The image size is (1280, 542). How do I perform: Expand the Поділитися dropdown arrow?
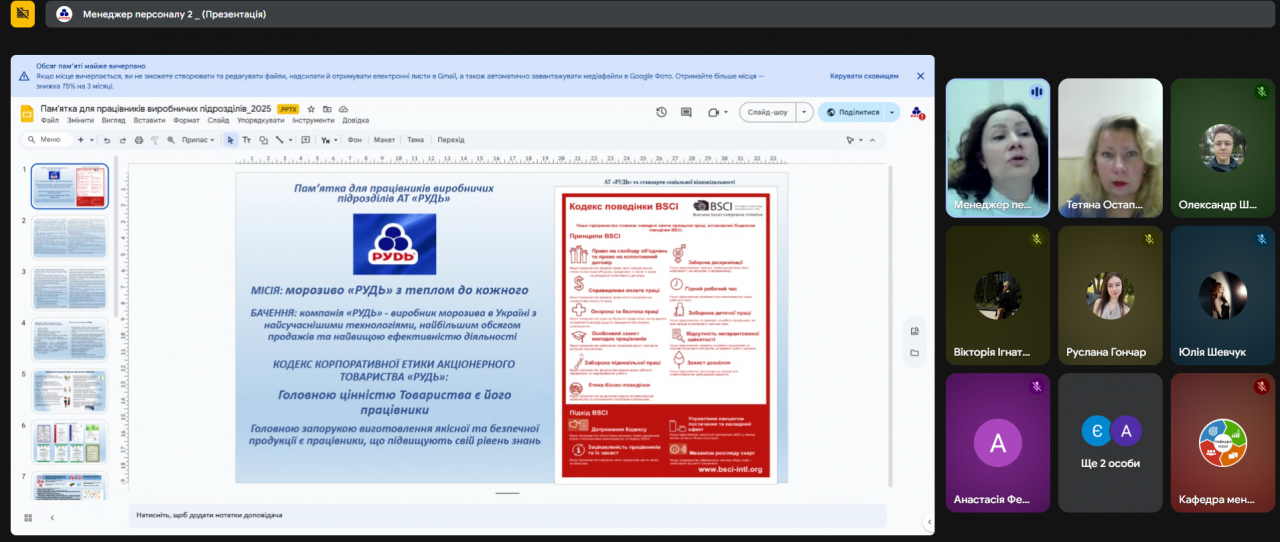click(891, 112)
